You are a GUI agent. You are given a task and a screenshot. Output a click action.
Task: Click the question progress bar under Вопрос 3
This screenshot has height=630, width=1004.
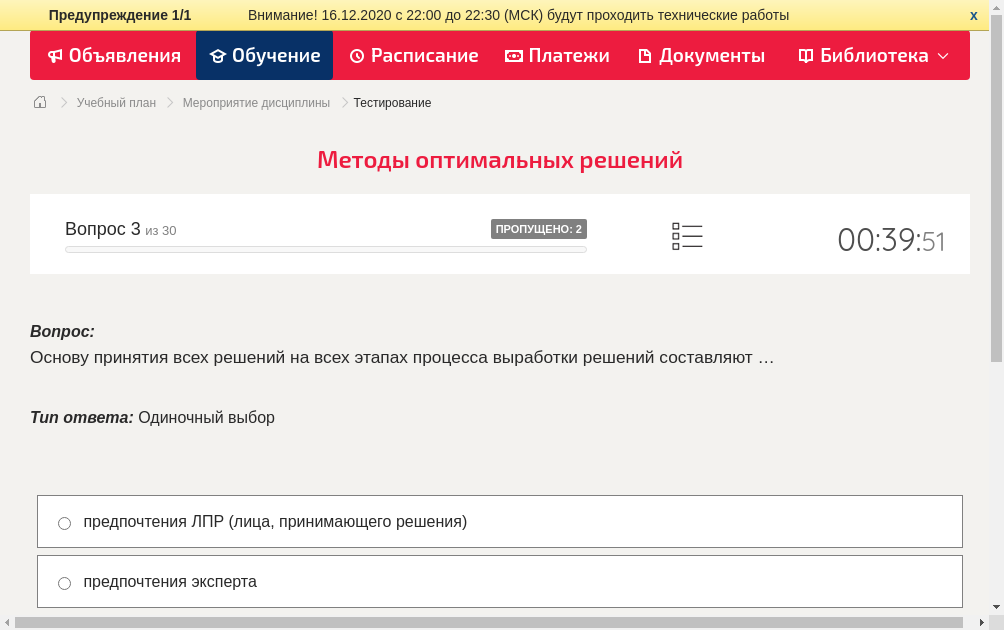[325, 249]
